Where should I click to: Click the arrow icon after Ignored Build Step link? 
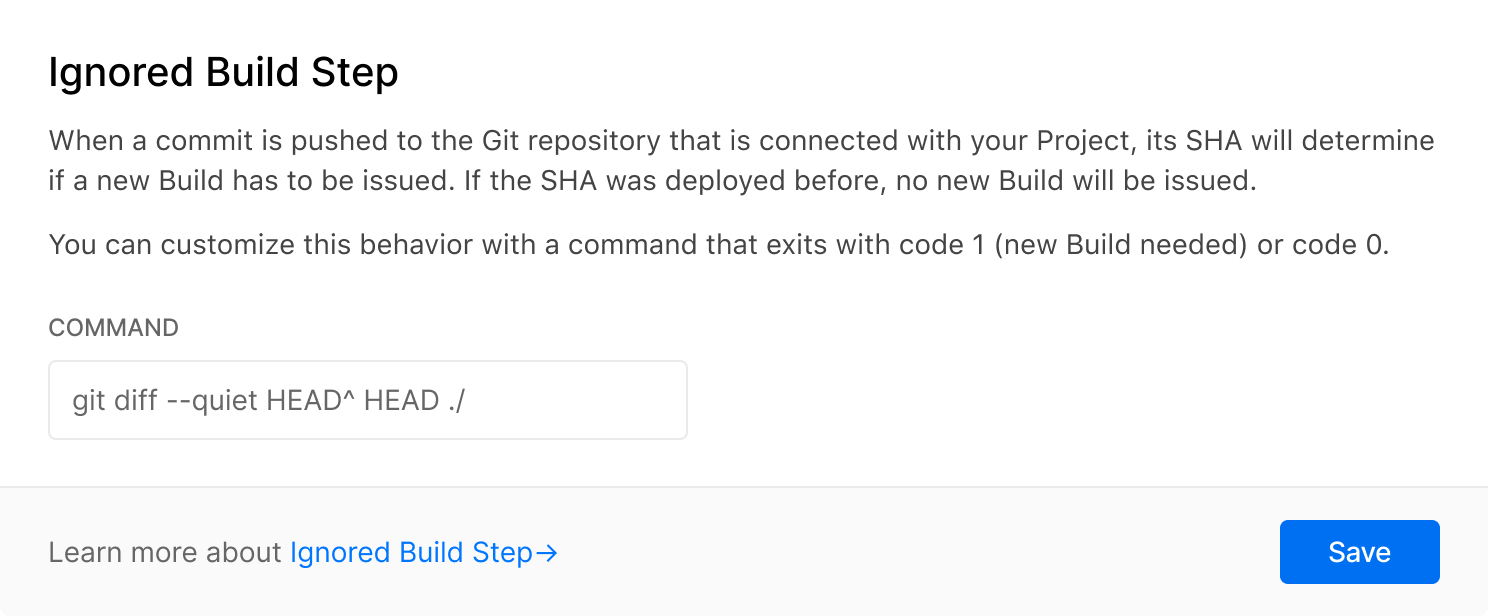click(549, 552)
